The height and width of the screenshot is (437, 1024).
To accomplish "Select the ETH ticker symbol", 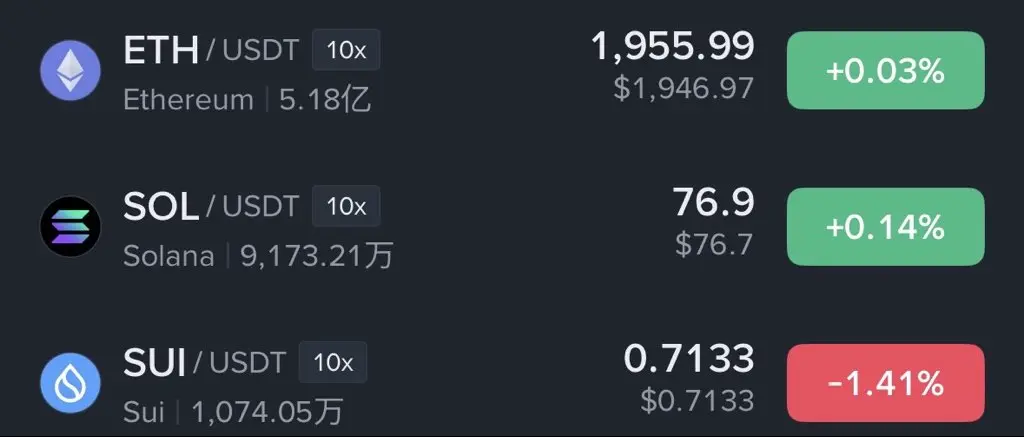I will (x=161, y=50).
